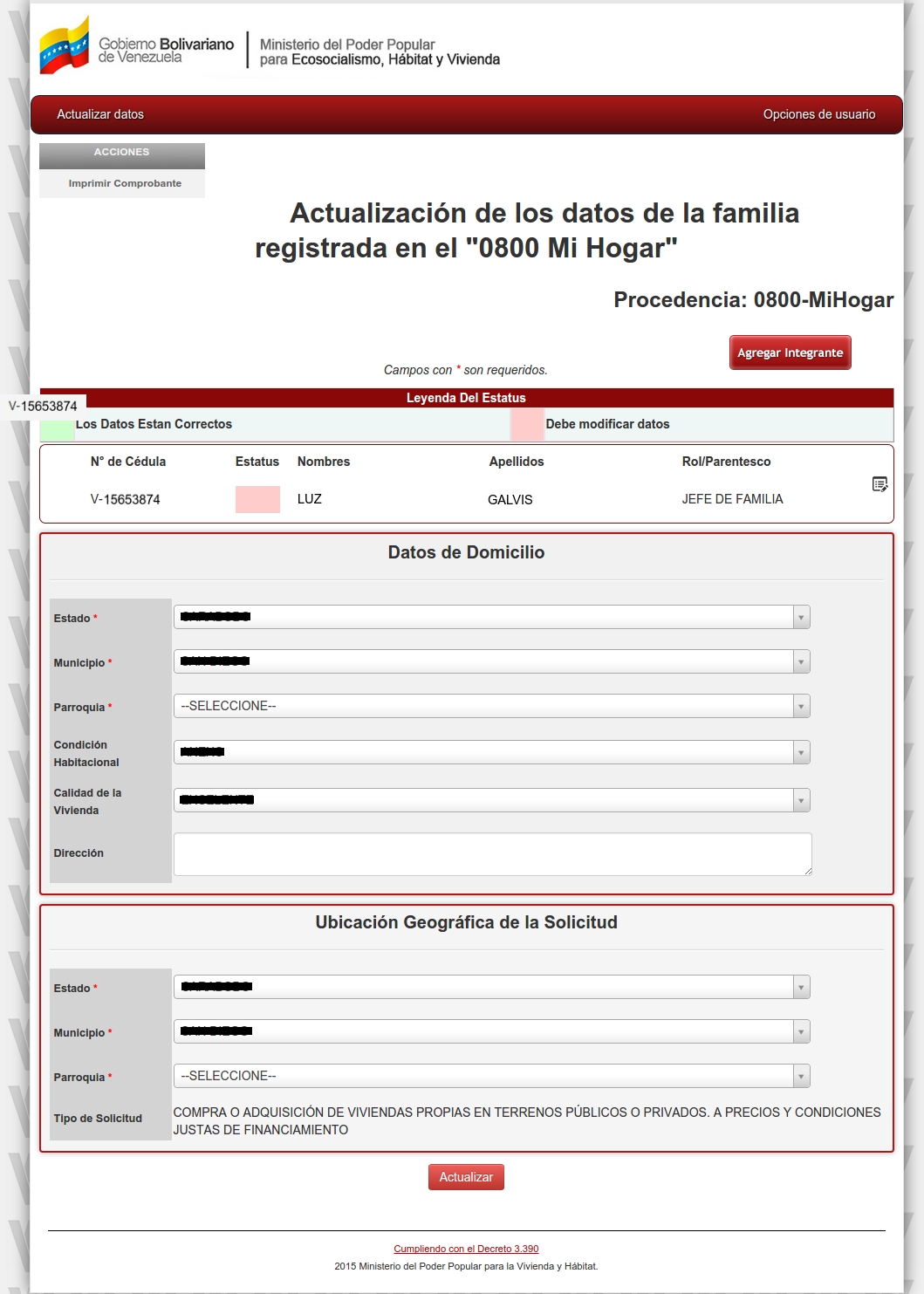
Task: Click the Estatus column header
Action: tap(257, 462)
